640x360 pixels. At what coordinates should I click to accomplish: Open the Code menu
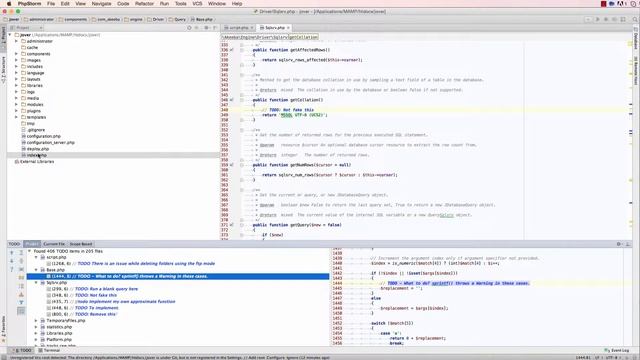[123, 4]
